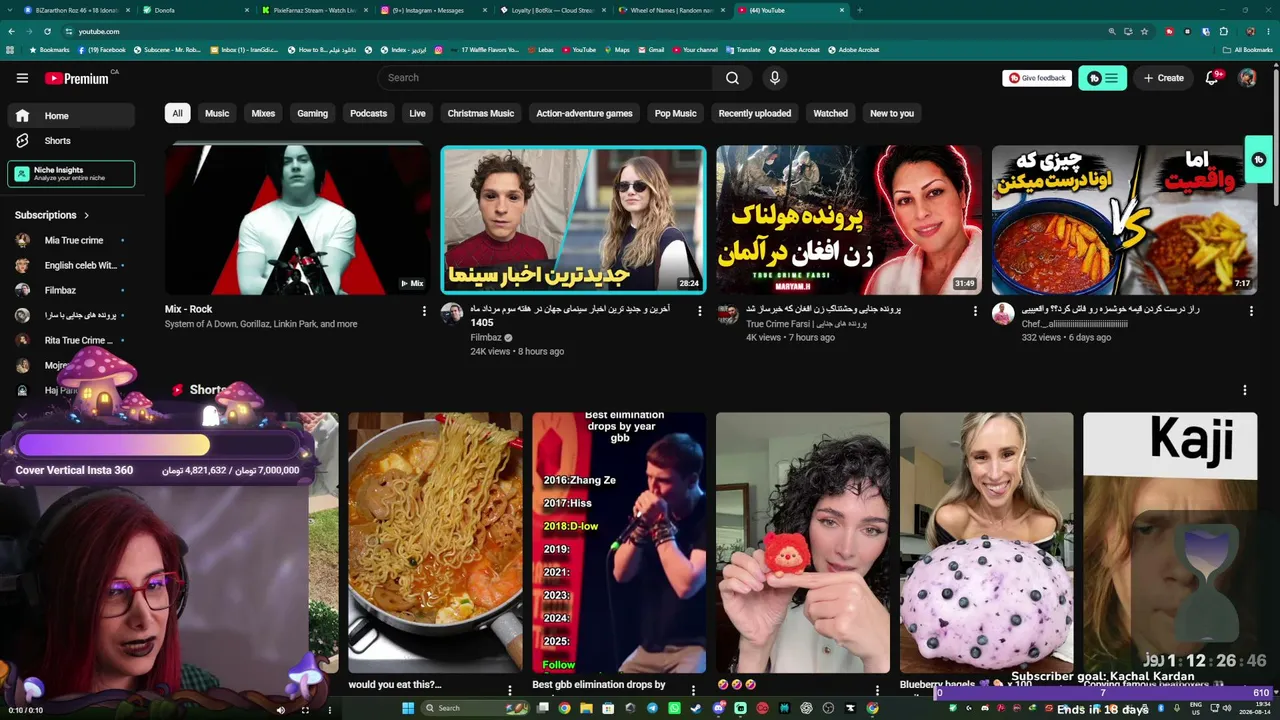Open OBS Studio from the taskbar
1280x720 pixels.
[x=828, y=708]
